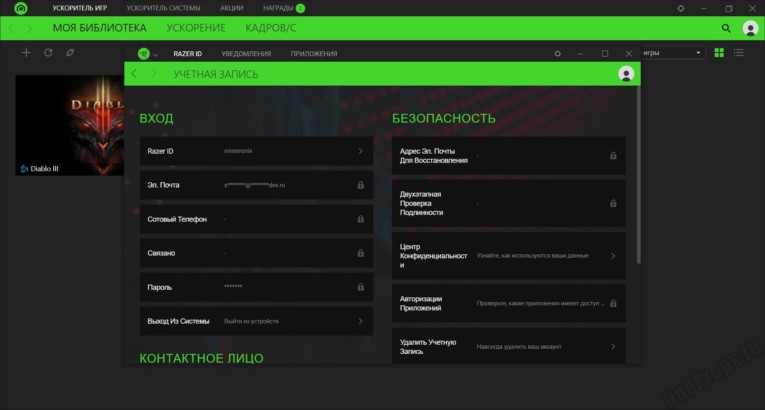Click lock icon on Сотовый Телефон row

(361, 219)
